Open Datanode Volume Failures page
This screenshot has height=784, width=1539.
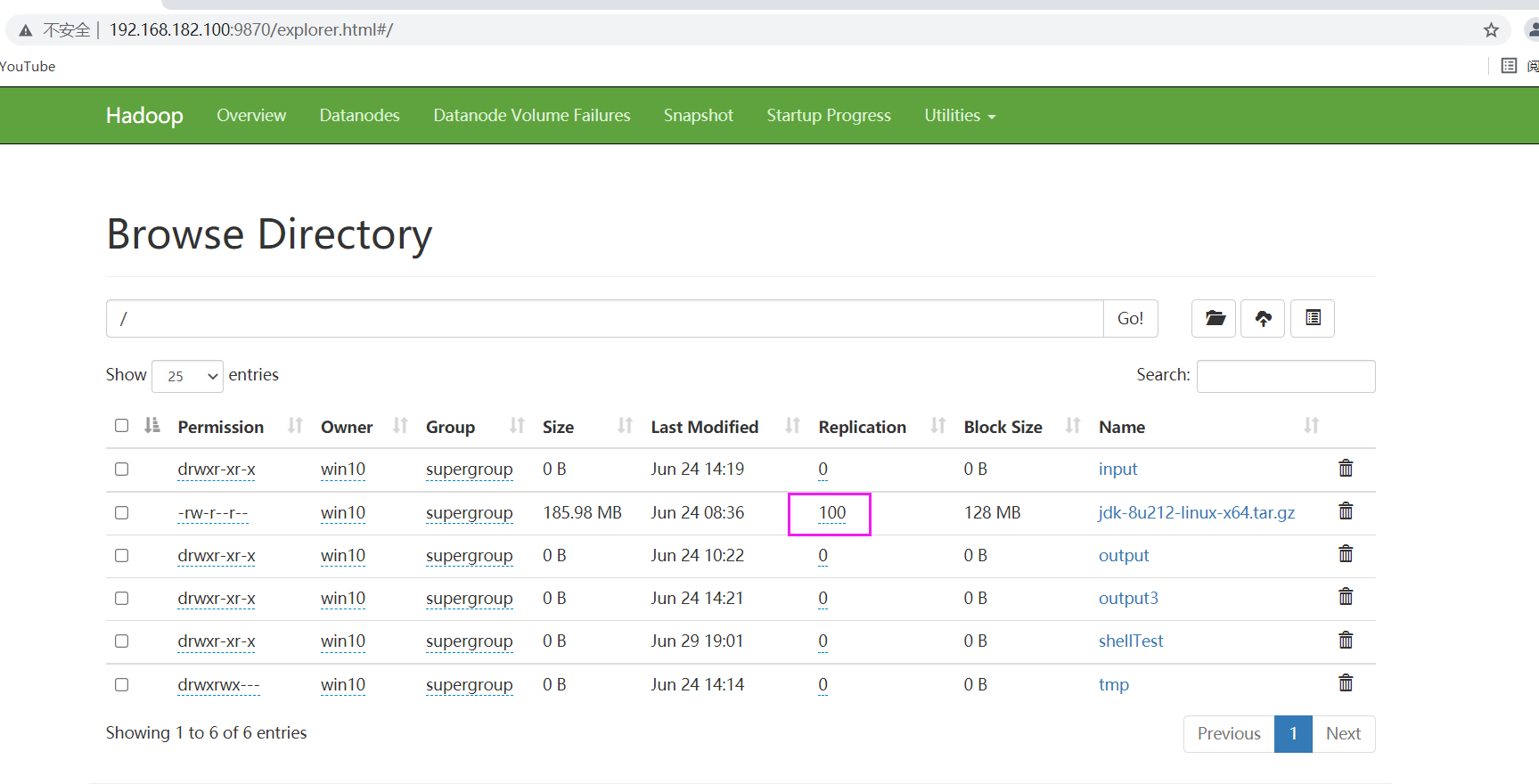(532, 115)
